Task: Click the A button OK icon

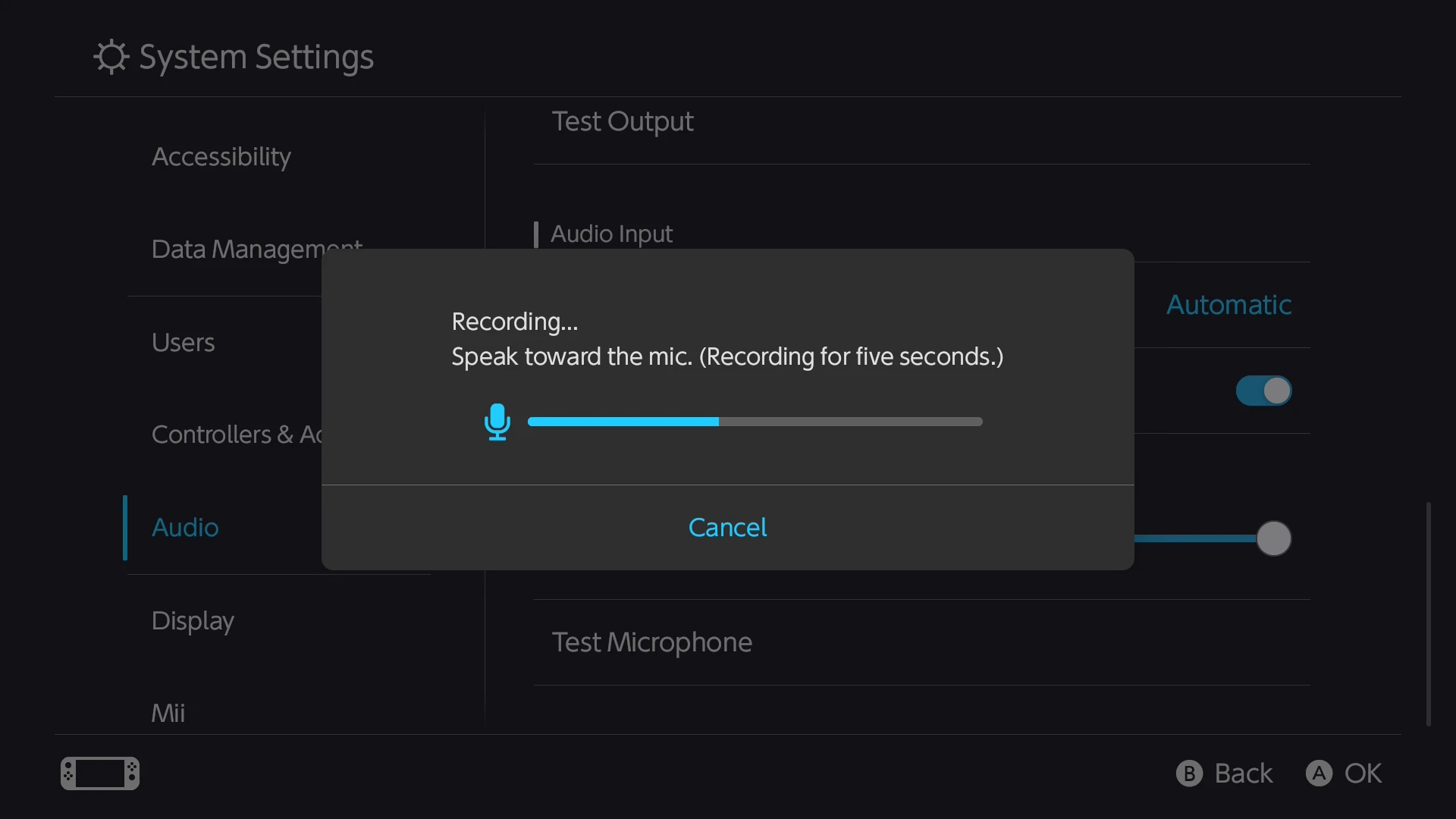Action: 1319,773
